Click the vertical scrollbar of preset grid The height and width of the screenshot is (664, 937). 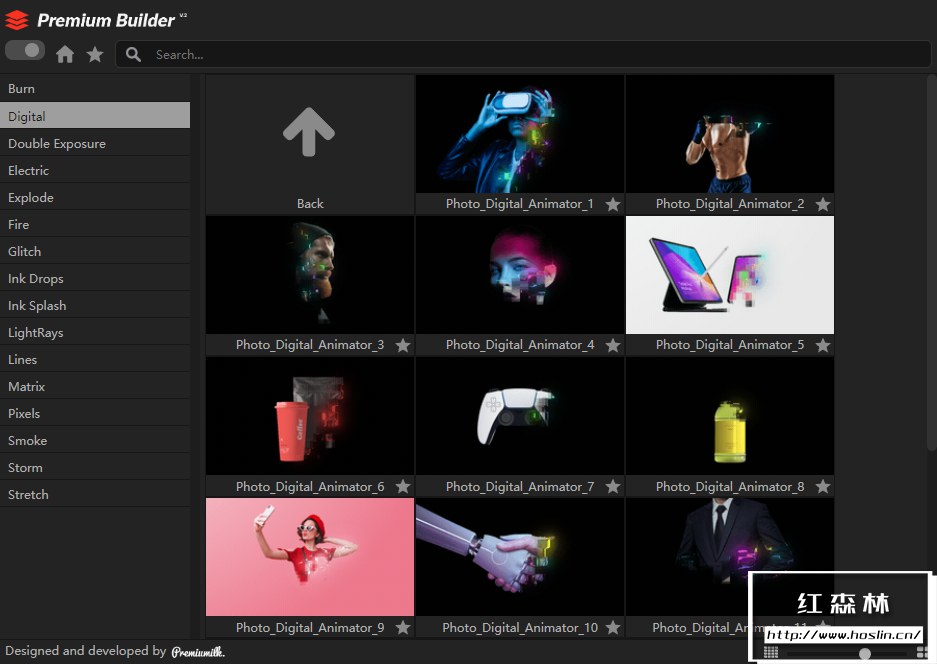point(931,263)
